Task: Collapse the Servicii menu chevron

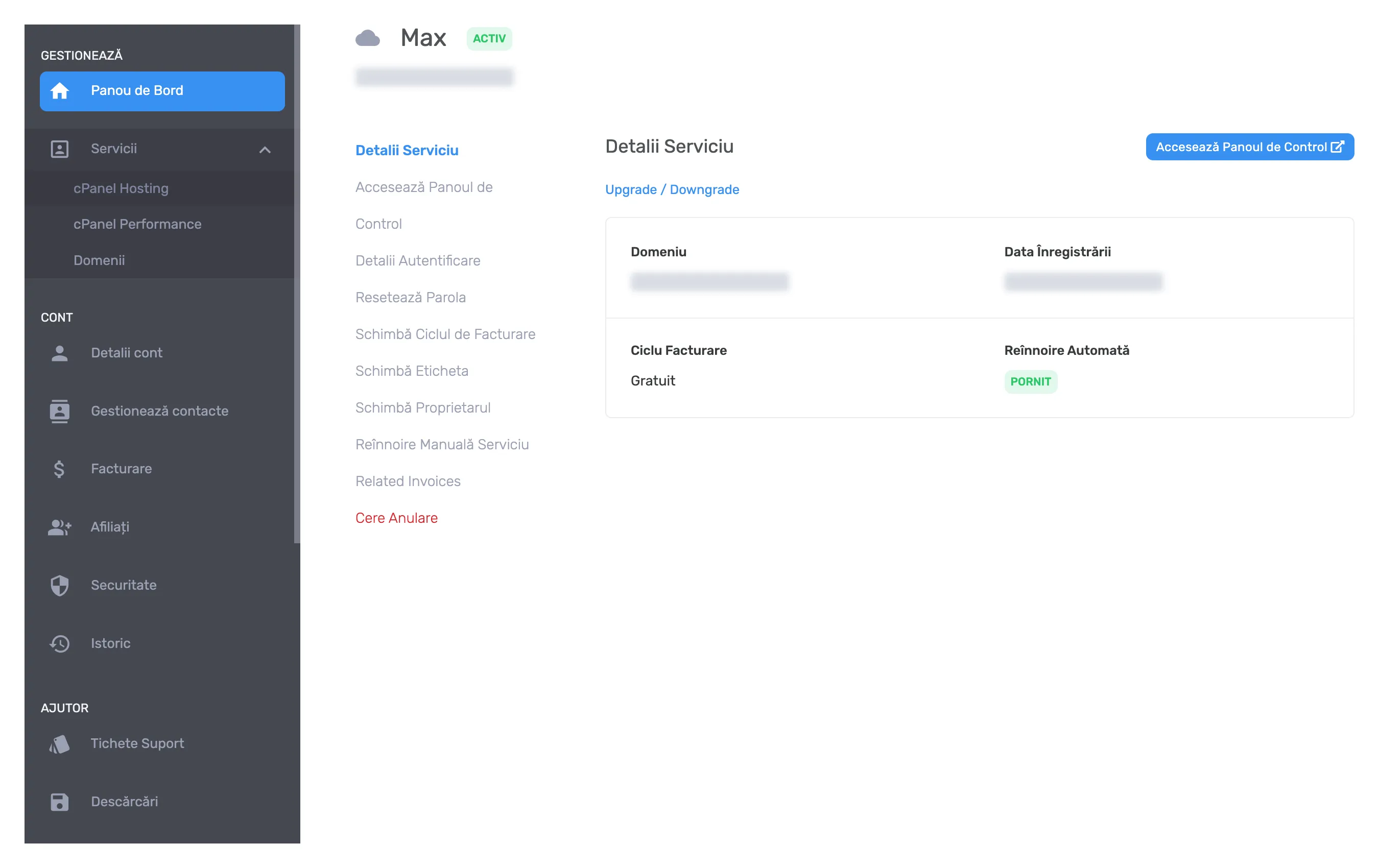Action: (x=265, y=150)
